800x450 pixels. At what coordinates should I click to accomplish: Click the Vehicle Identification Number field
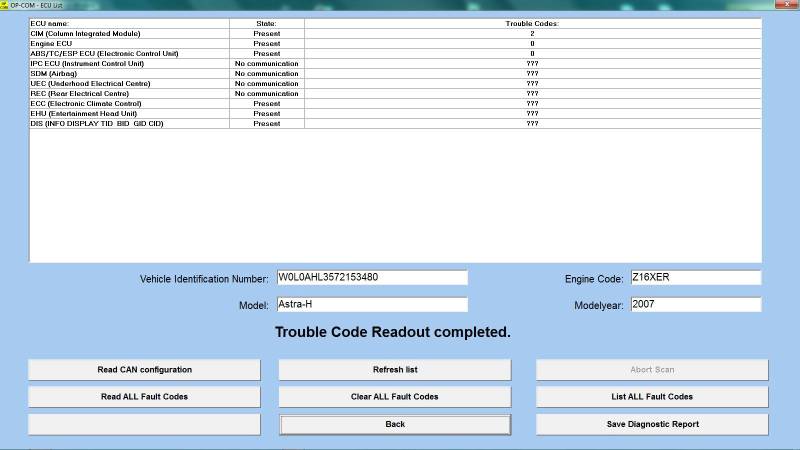(371, 278)
